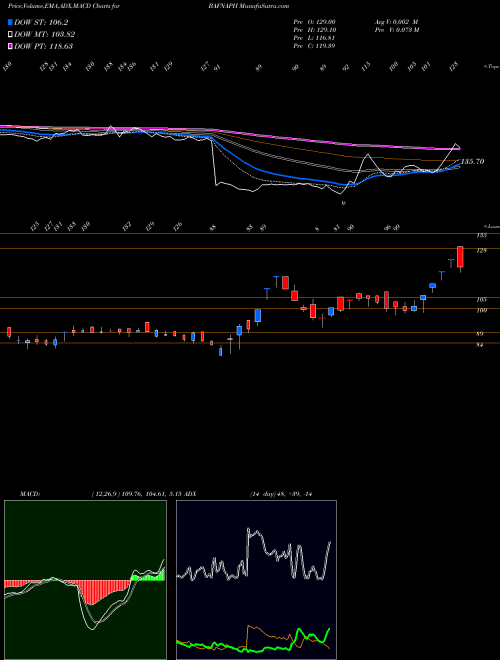Click the 133 price level label
Image resolution: width=500 pixels, height=660 pixels.
481,236
